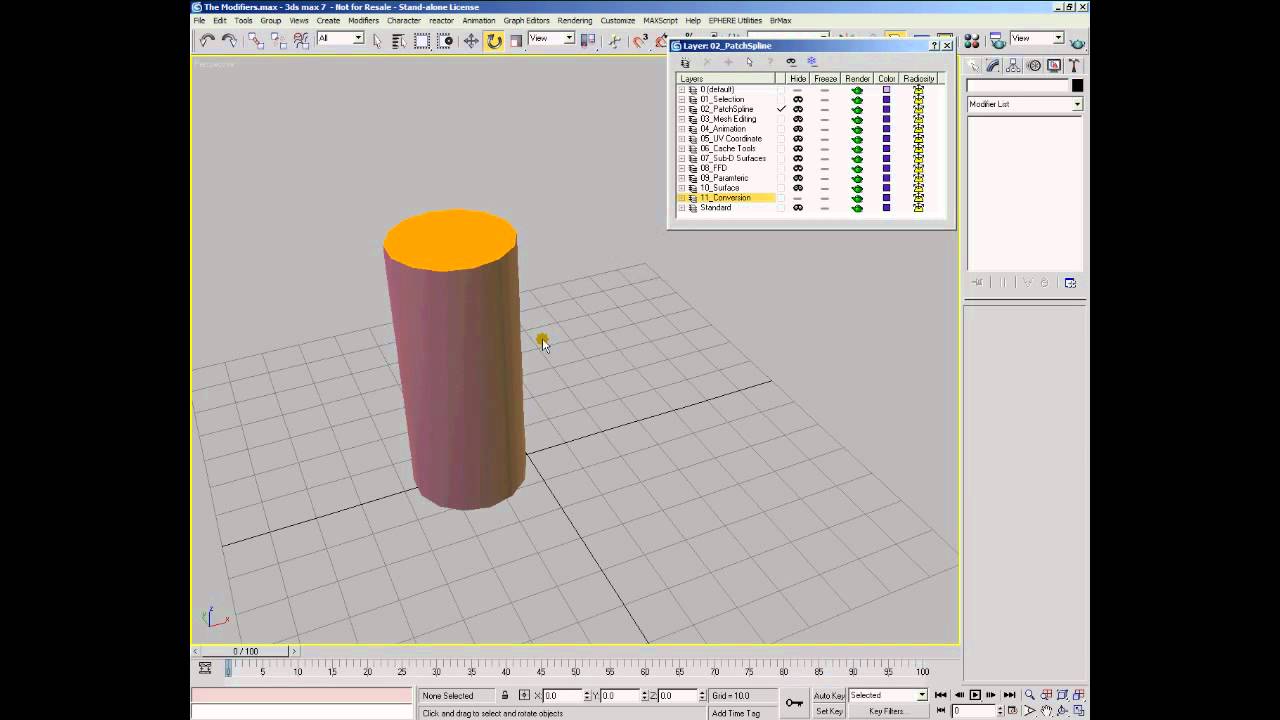
Task: Toggle hide state of Standard layer
Action: pos(798,208)
